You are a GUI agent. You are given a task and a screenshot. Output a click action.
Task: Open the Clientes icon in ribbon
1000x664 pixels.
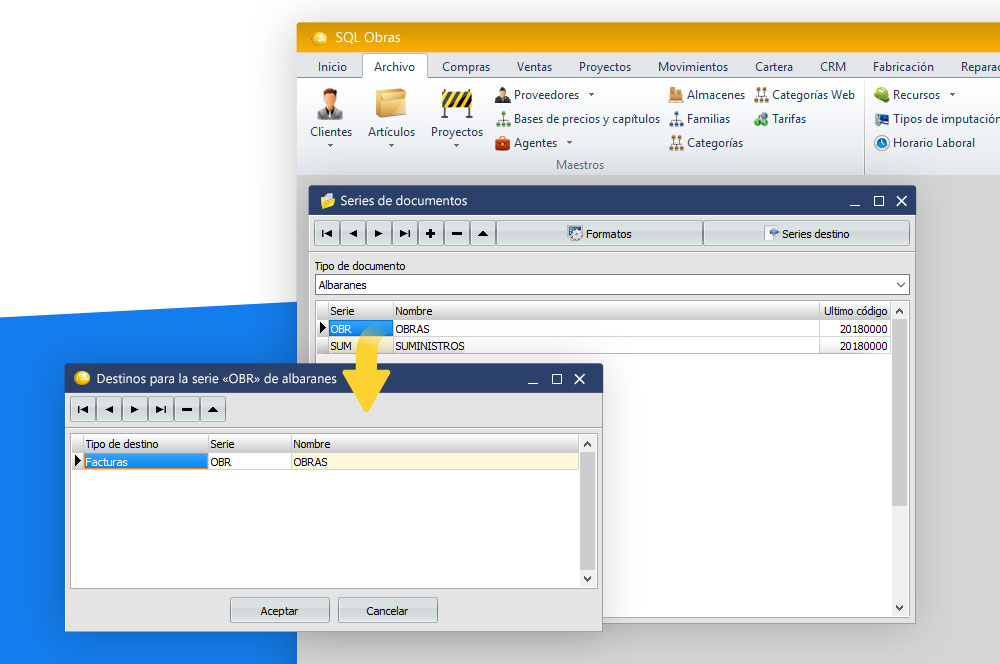click(x=330, y=105)
